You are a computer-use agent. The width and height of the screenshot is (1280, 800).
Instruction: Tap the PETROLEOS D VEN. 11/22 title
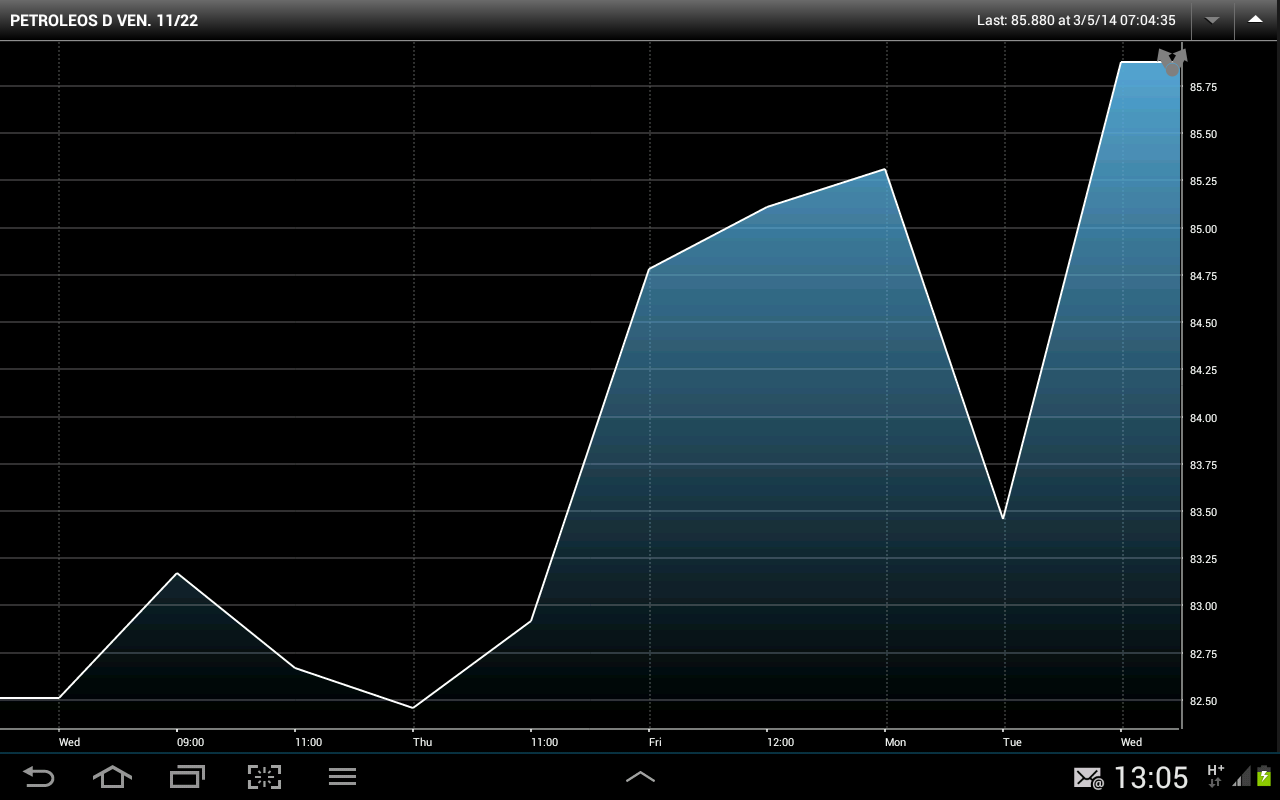pyautogui.click(x=104, y=20)
